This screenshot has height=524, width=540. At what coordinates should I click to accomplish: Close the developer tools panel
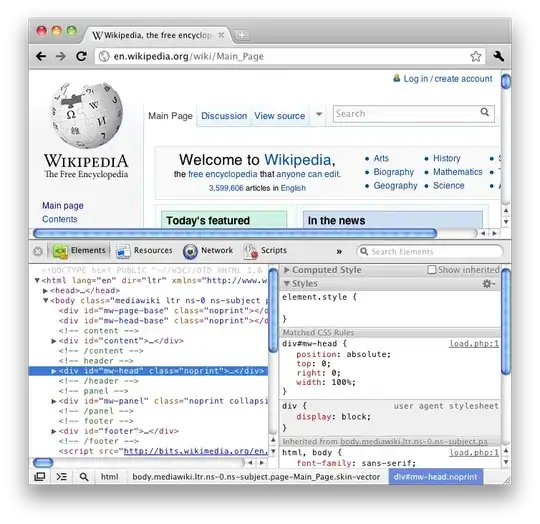point(38,251)
